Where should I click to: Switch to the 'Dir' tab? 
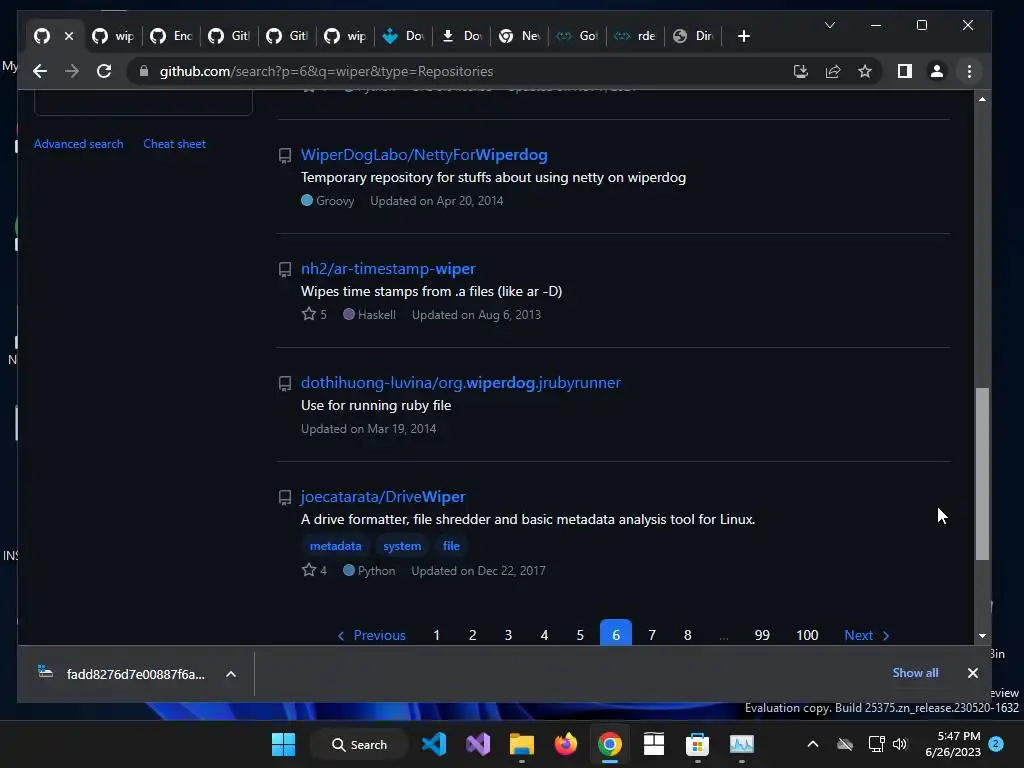(x=694, y=36)
